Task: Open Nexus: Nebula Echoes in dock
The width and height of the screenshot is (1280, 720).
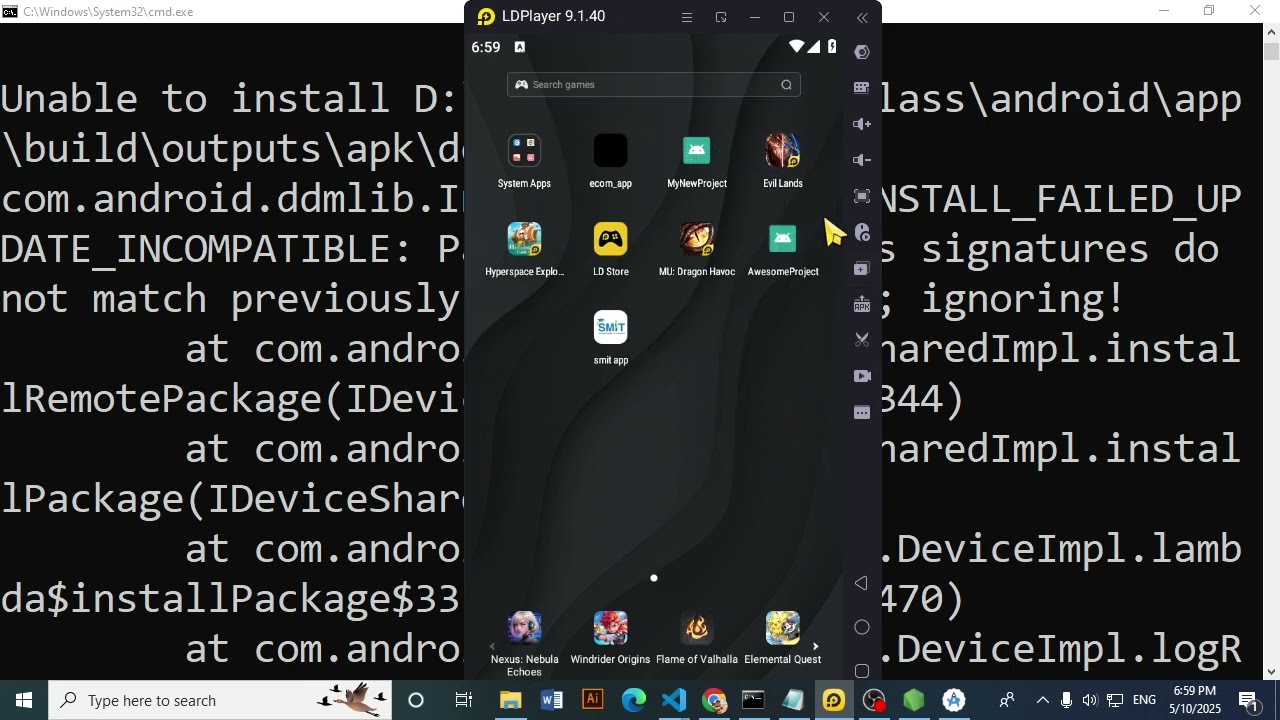Action: (525, 628)
